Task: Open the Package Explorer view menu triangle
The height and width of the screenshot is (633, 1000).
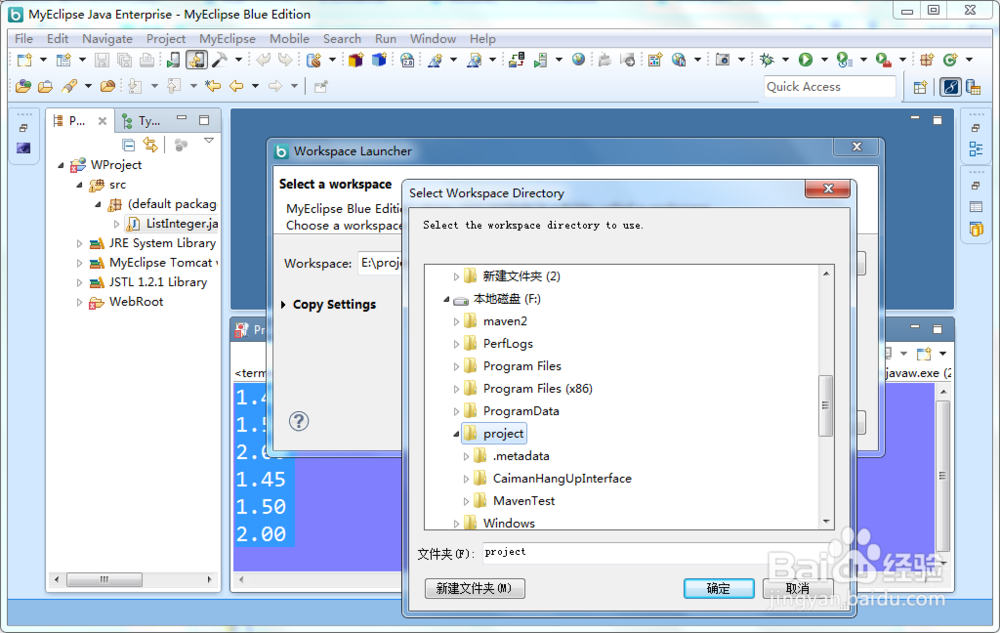Action: tap(209, 140)
